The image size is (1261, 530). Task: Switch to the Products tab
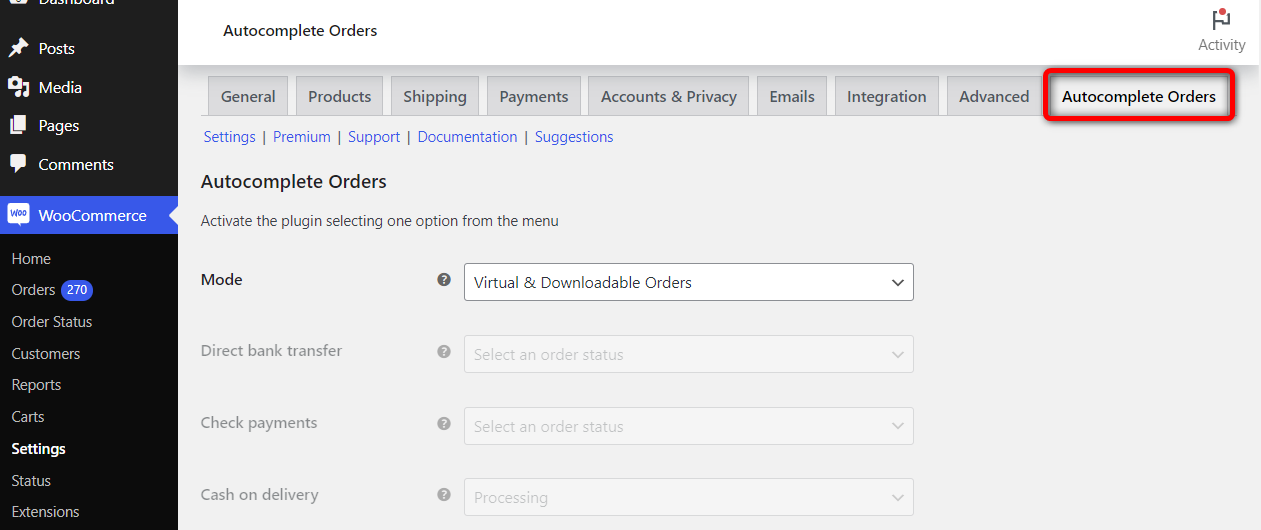[340, 96]
